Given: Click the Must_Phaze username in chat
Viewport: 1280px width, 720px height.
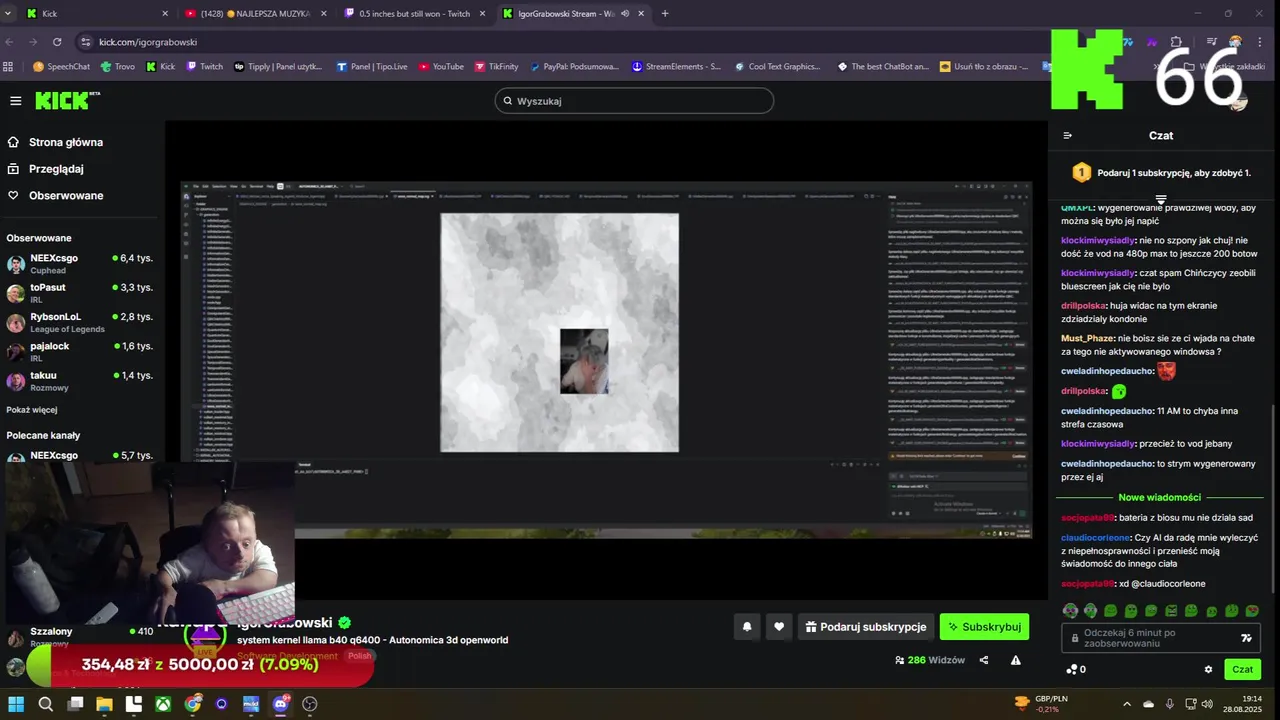Looking at the screenshot, I should coord(1087,338).
